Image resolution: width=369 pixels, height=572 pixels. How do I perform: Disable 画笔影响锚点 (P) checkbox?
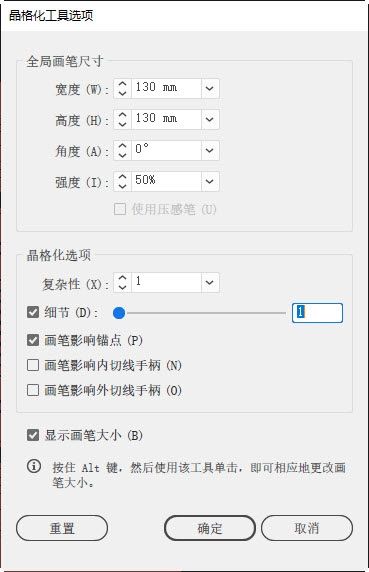pos(33,340)
